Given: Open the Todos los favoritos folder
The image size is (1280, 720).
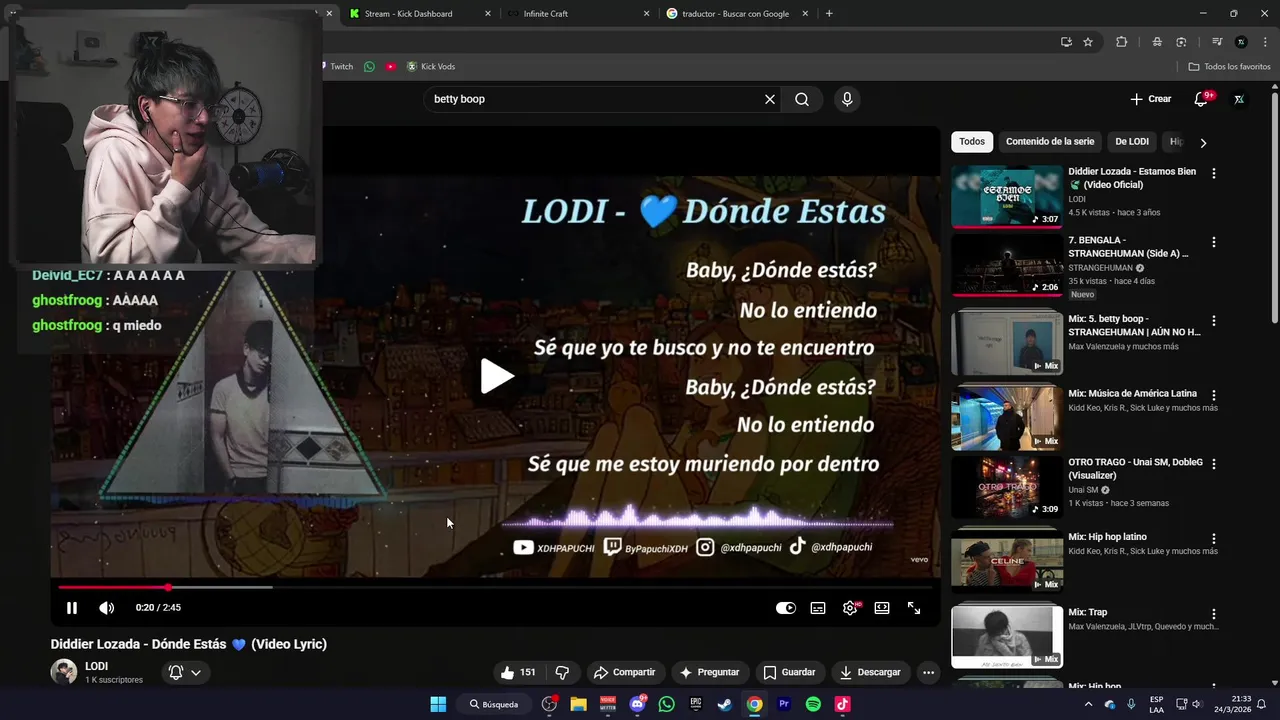Looking at the screenshot, I should point(1229,67).
